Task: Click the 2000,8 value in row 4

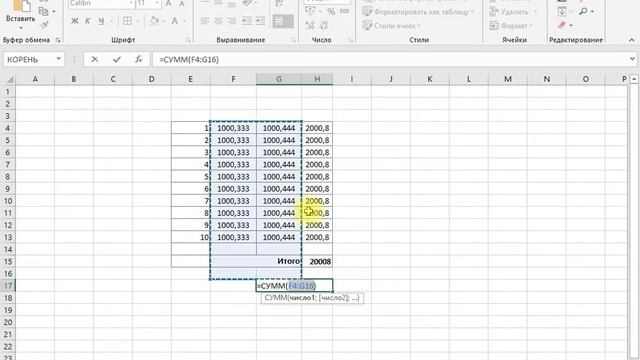Action: click(317, 128)
